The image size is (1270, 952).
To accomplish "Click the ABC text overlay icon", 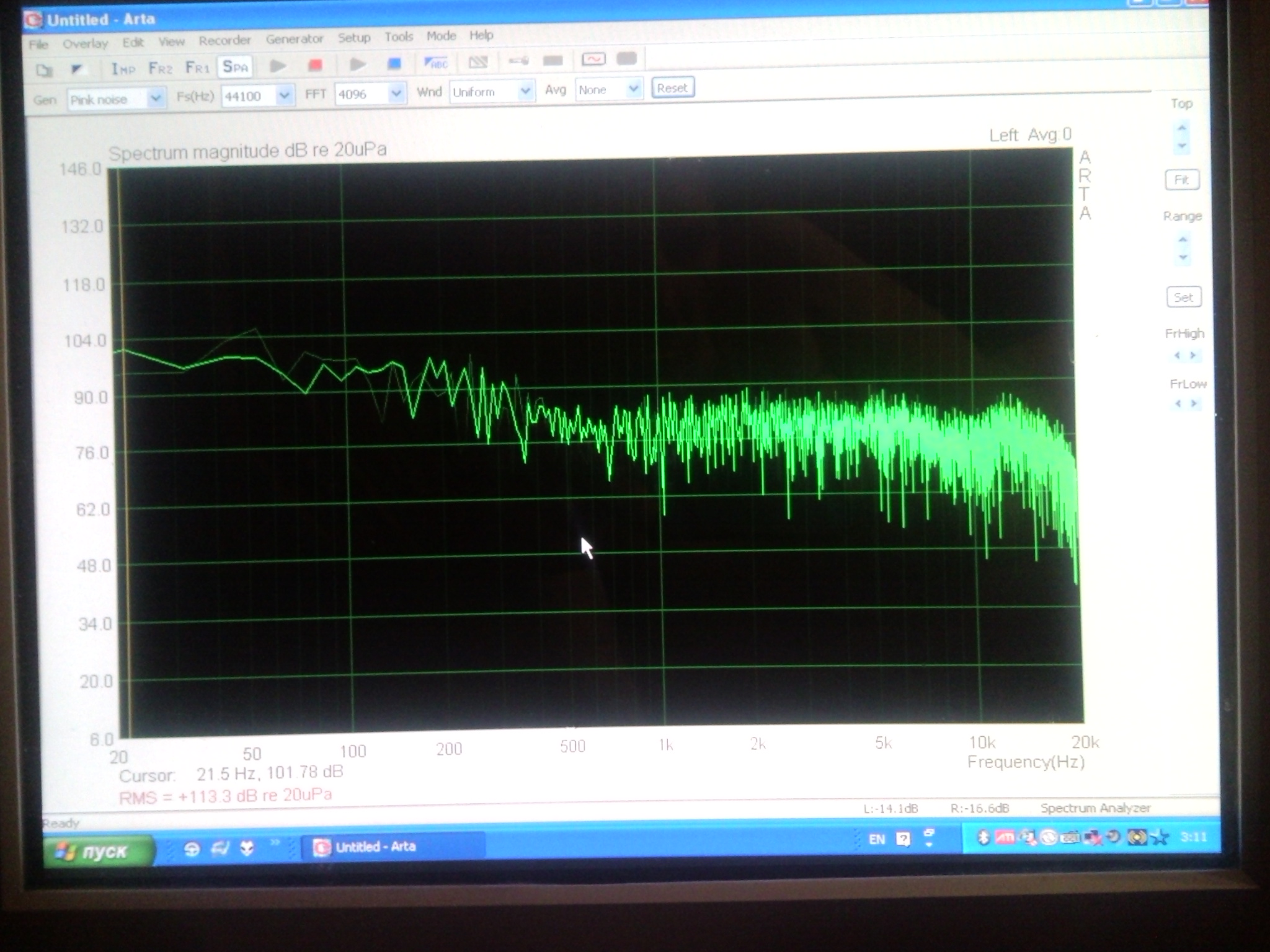I will [x=435, y=63].
